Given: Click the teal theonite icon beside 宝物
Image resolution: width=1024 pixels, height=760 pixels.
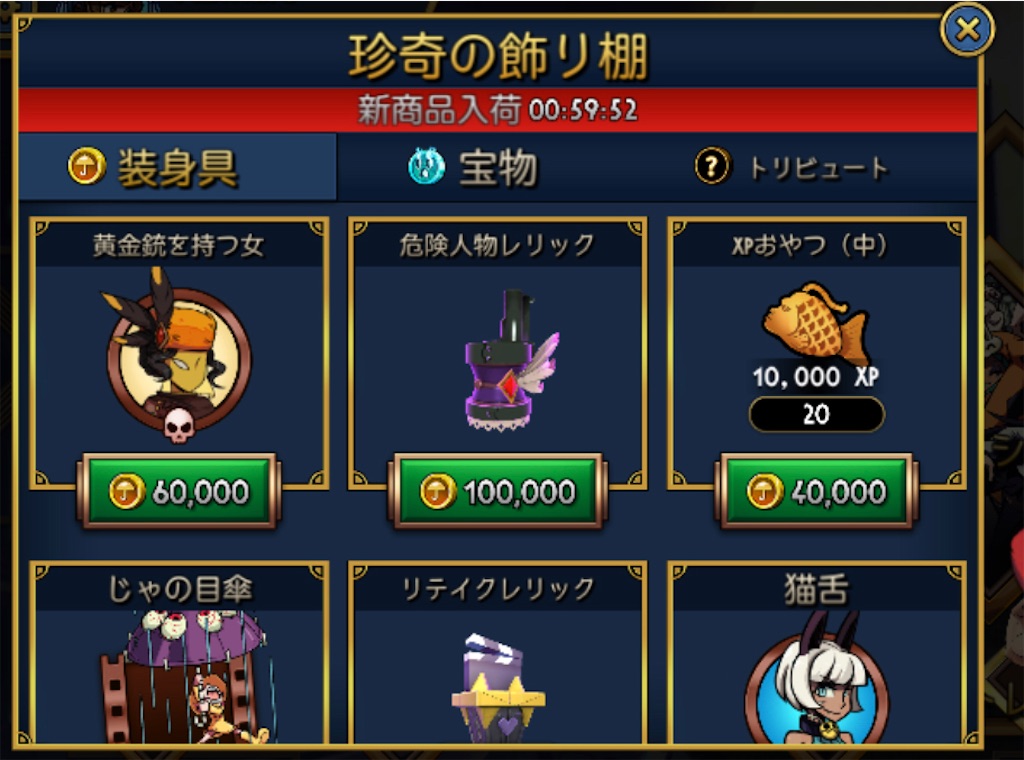Looking at the screenshot, I should pyautogui.click(x=426, y=166).
